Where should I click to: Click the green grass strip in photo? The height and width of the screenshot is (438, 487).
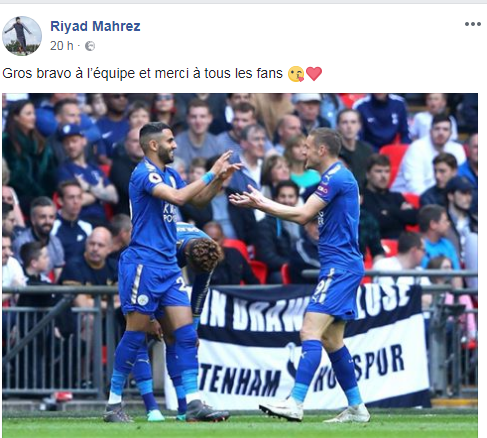pyautogui.click(x=240, y=427)
